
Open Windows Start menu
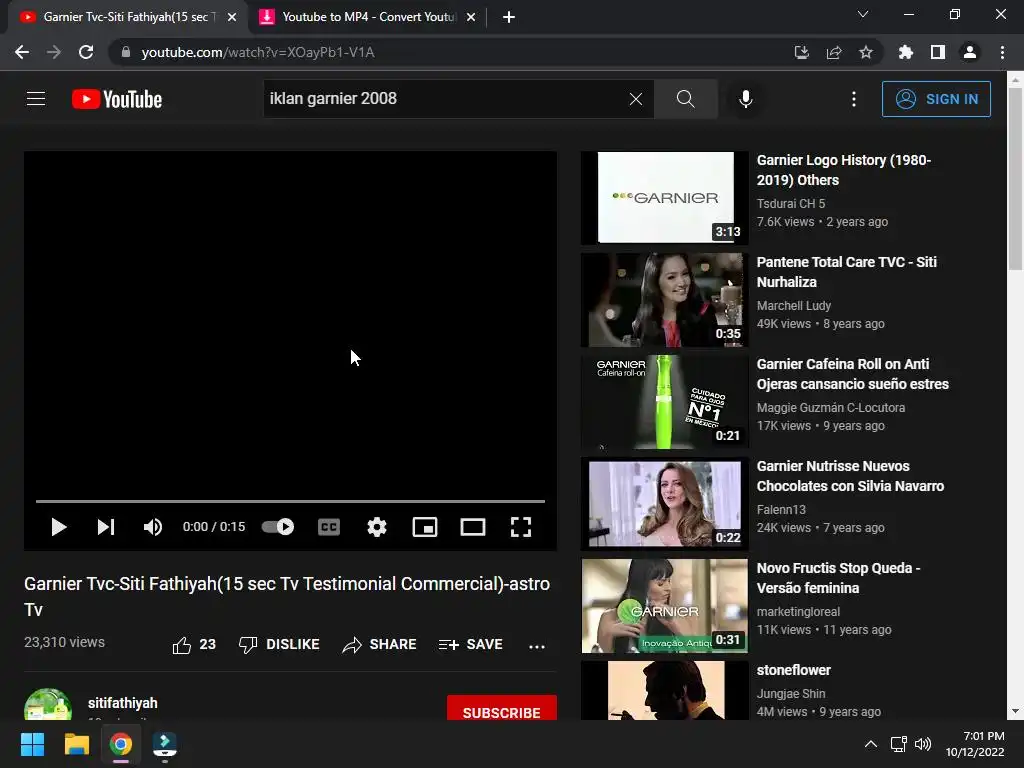point(32,744)
